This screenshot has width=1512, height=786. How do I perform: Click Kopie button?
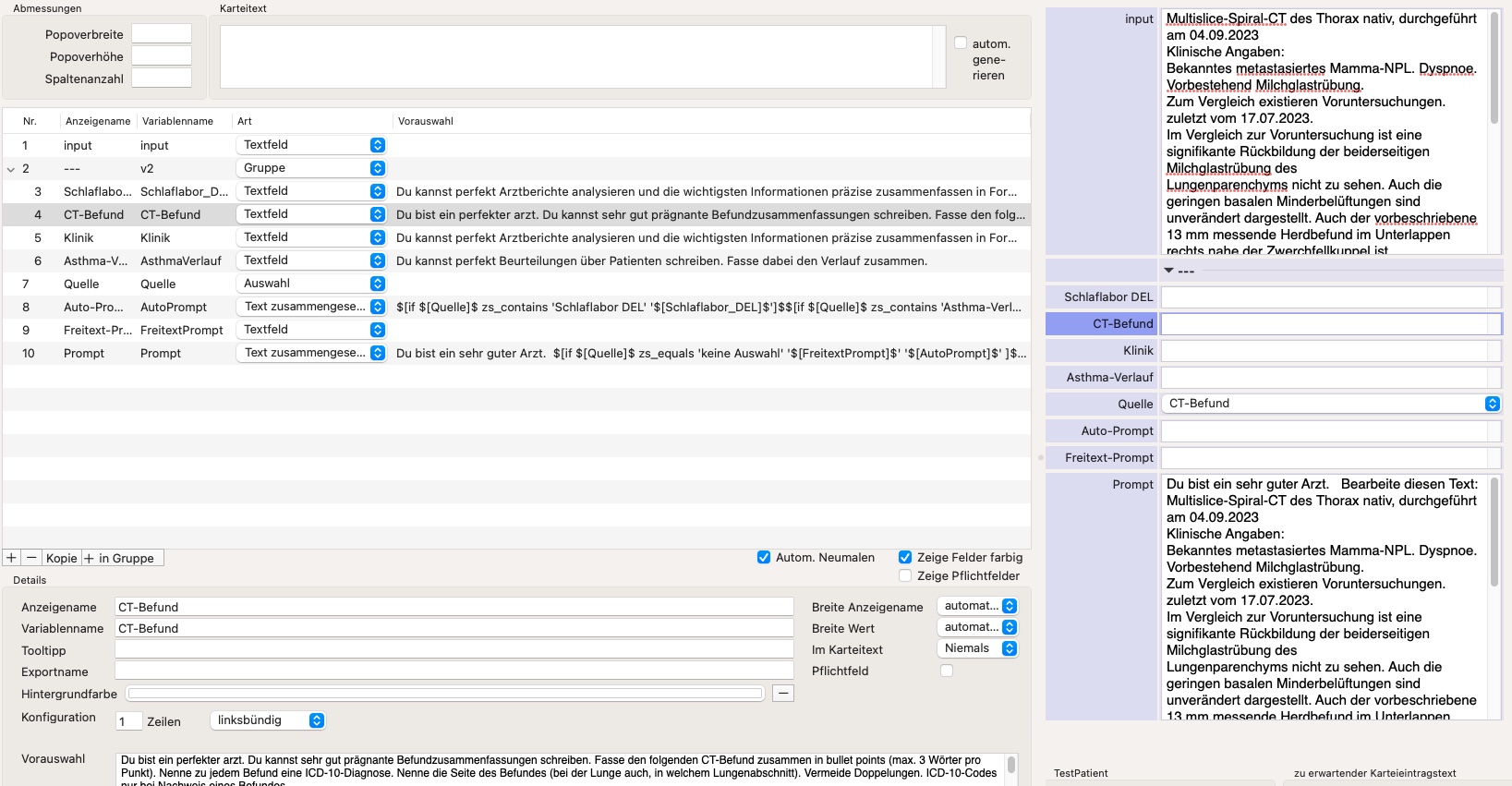point(62,558)
